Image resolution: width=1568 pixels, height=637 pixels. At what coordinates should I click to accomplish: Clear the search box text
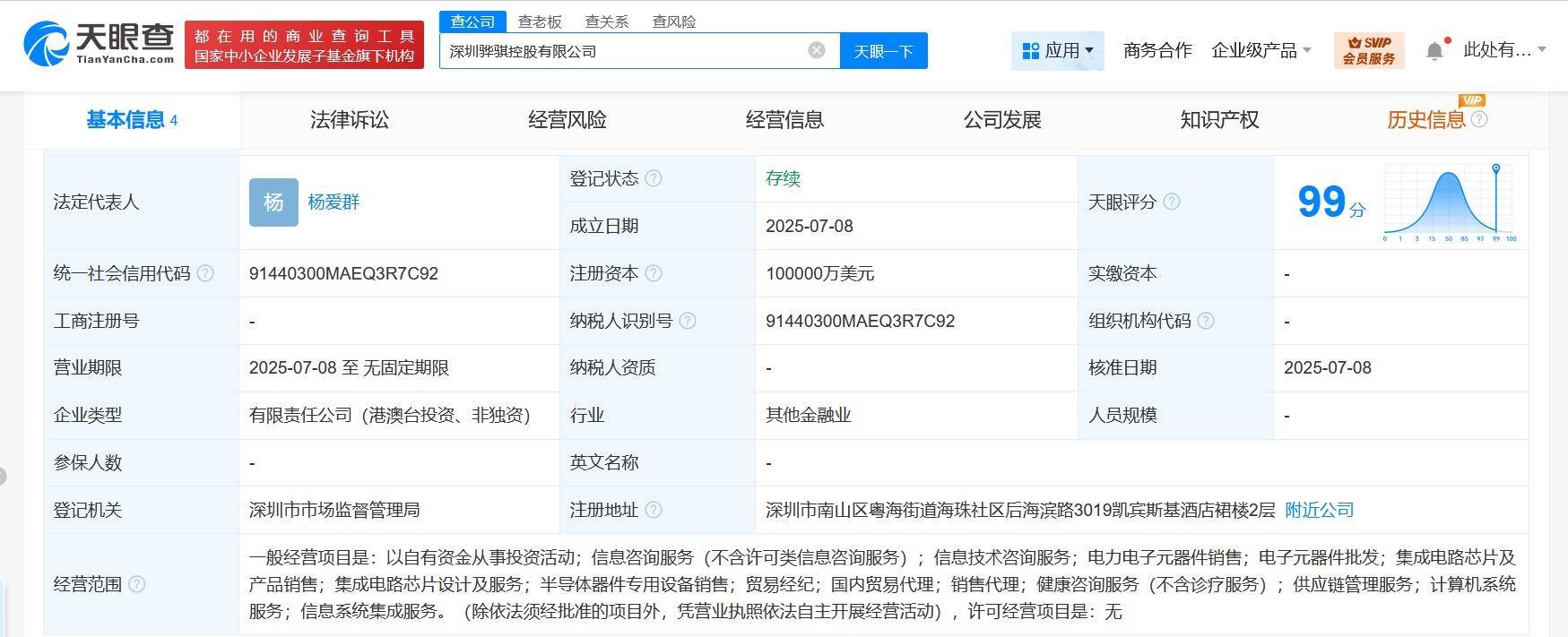click(816, 50)
